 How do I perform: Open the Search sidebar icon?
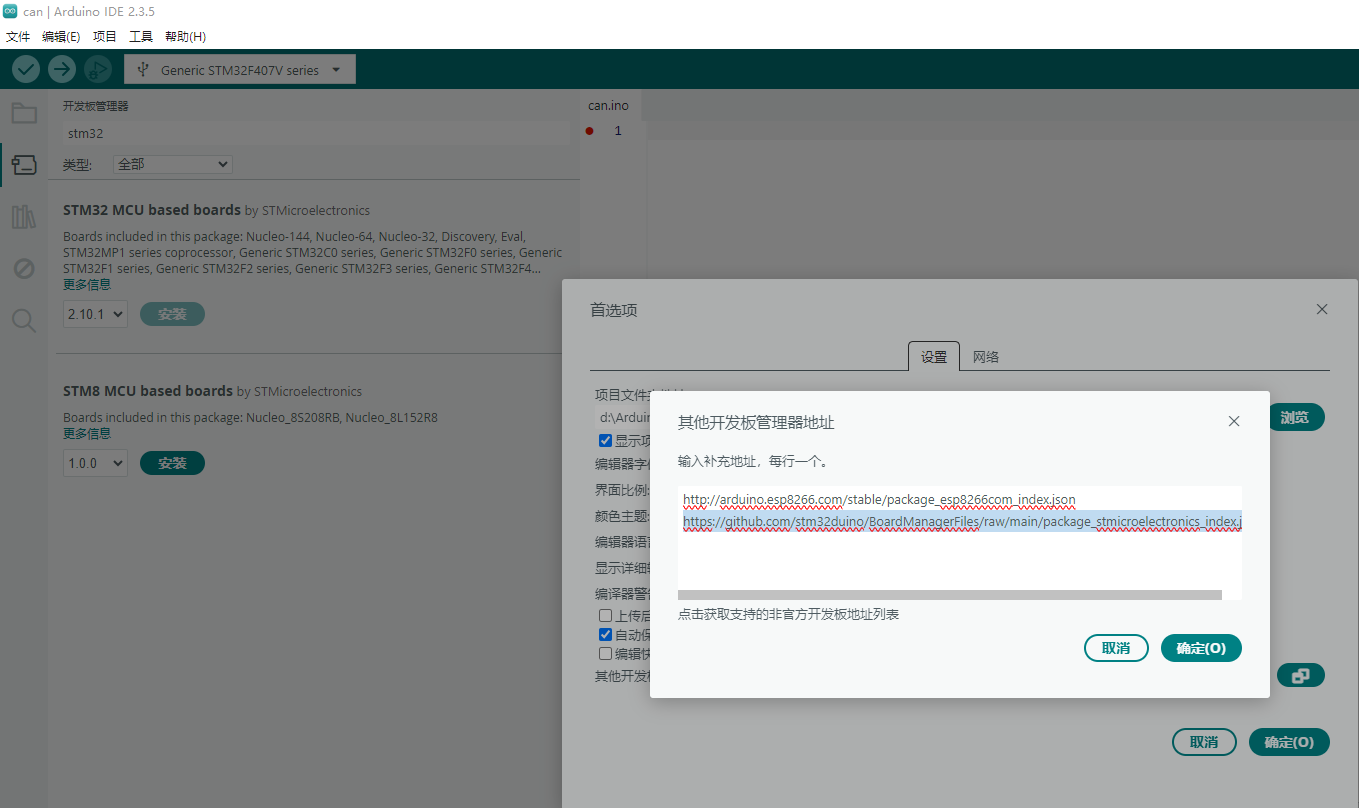pos(24,320)
